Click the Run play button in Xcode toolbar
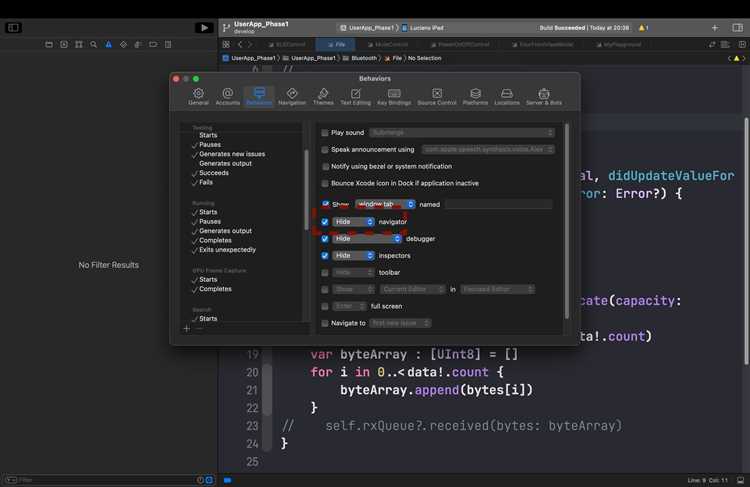This screenshot has width=750, height=487. [x=204, y=28]
